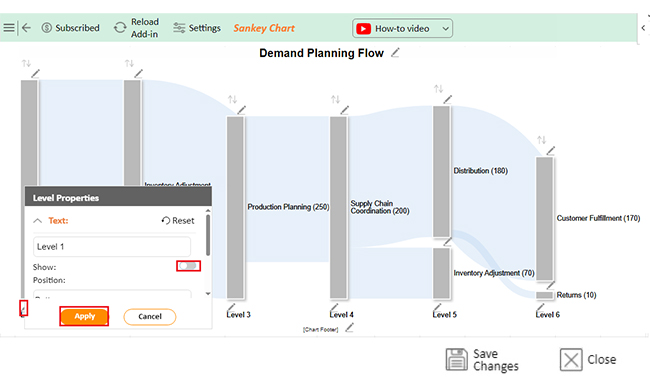Open the Position dropdown box
650x380 pixels.
[x=112, y=294]
